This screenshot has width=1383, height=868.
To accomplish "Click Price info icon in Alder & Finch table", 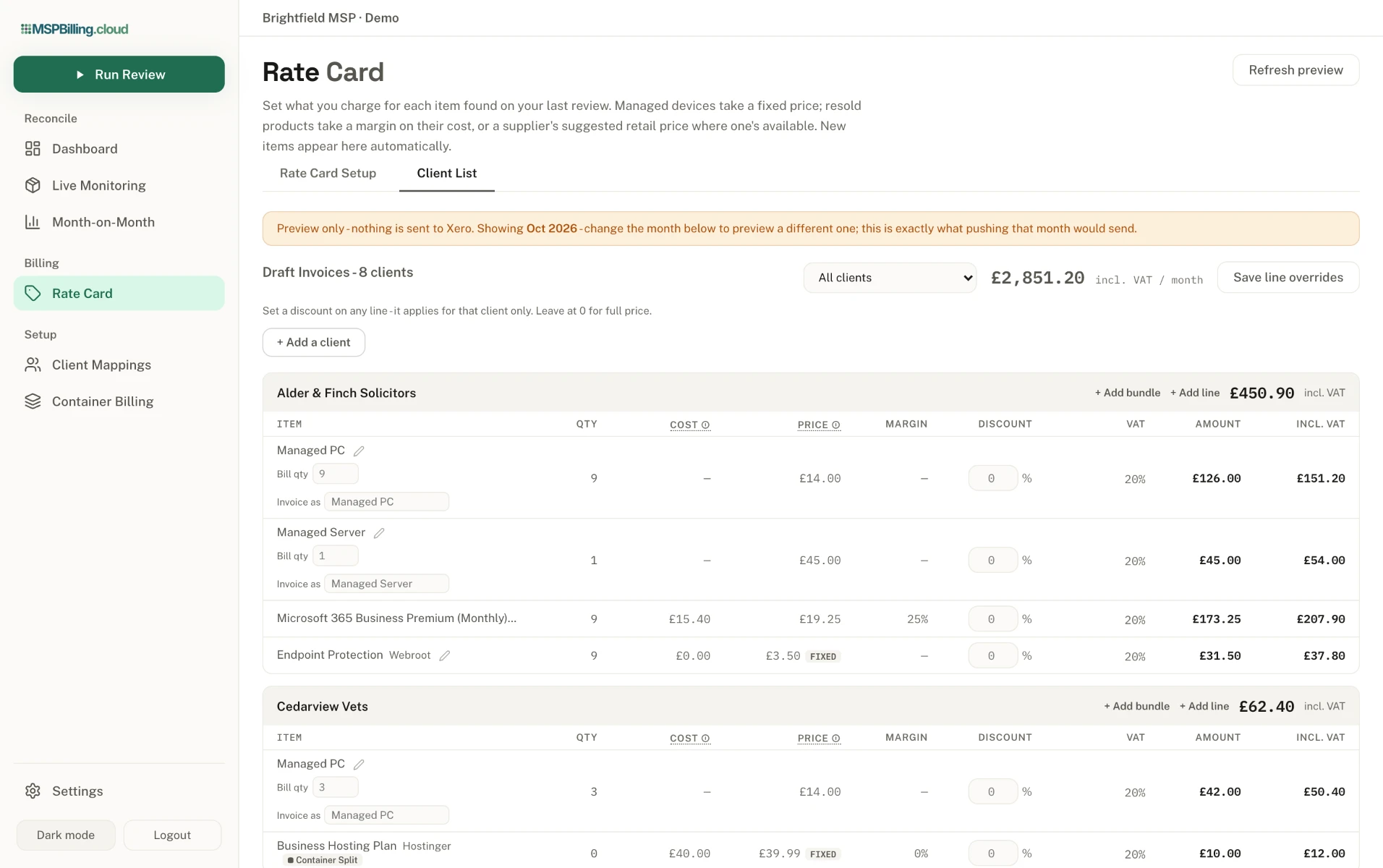I will point(836,425).
